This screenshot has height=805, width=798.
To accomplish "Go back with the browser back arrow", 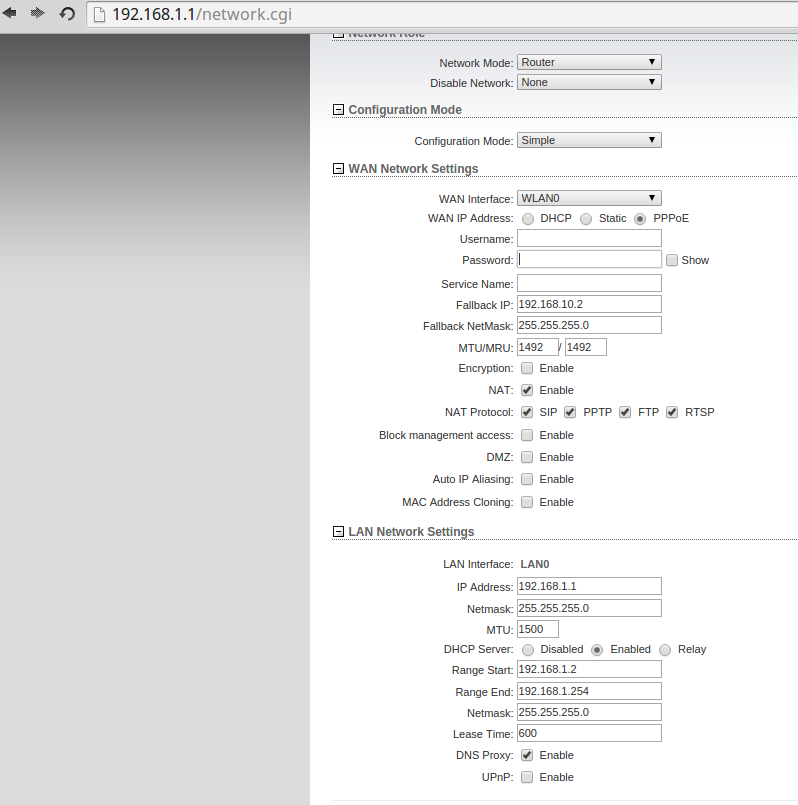I will (x=9, y=13).
